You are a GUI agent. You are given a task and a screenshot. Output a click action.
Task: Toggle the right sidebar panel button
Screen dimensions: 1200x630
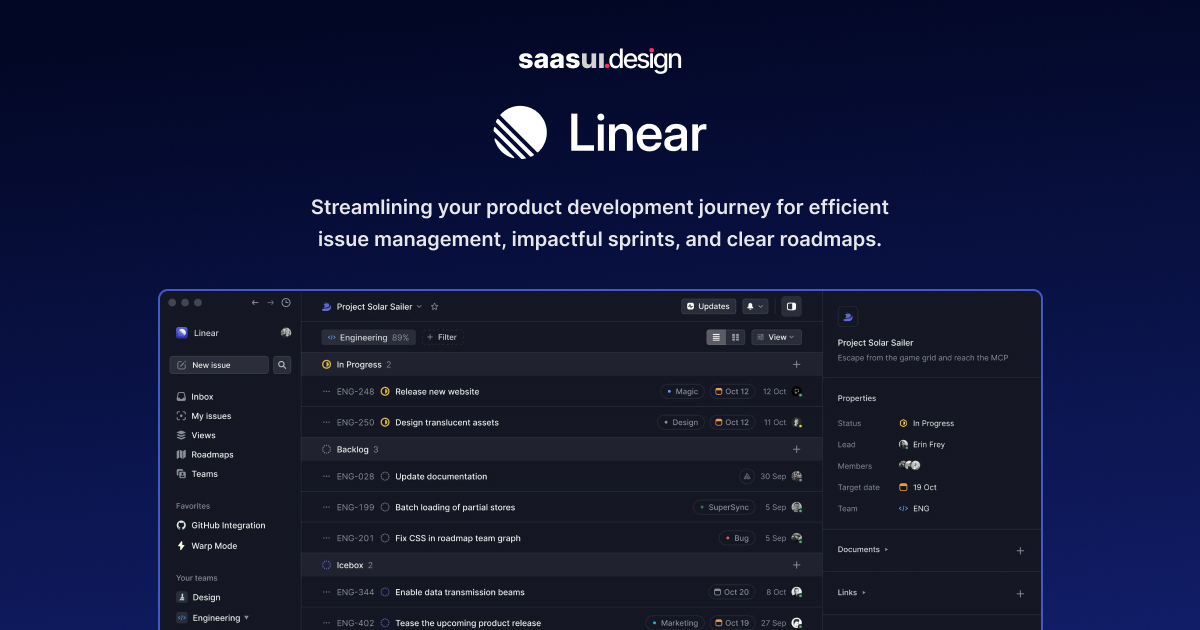(791, 306)
